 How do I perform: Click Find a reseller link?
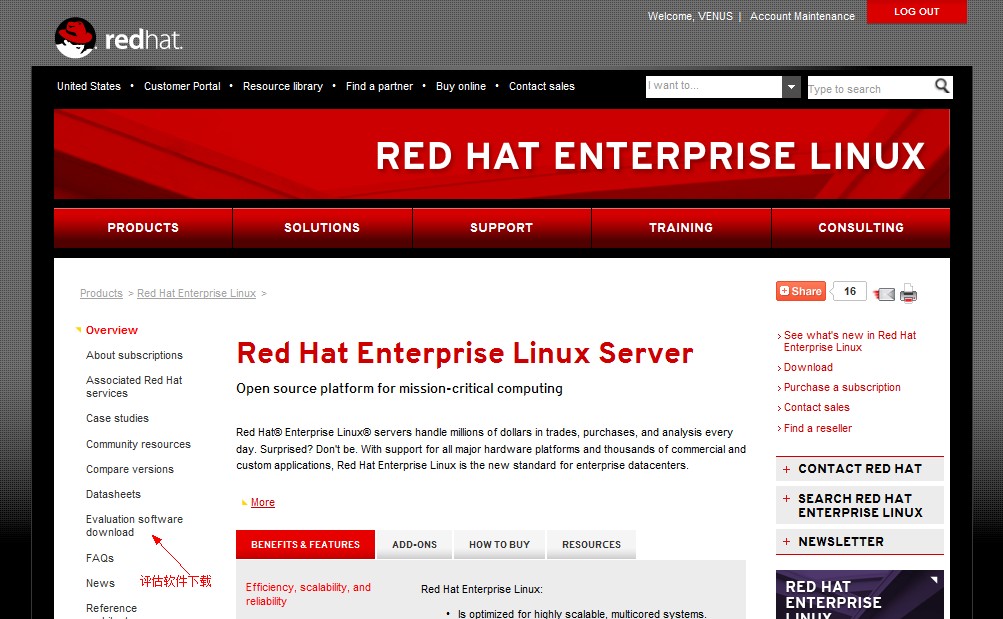click(817, 428)
